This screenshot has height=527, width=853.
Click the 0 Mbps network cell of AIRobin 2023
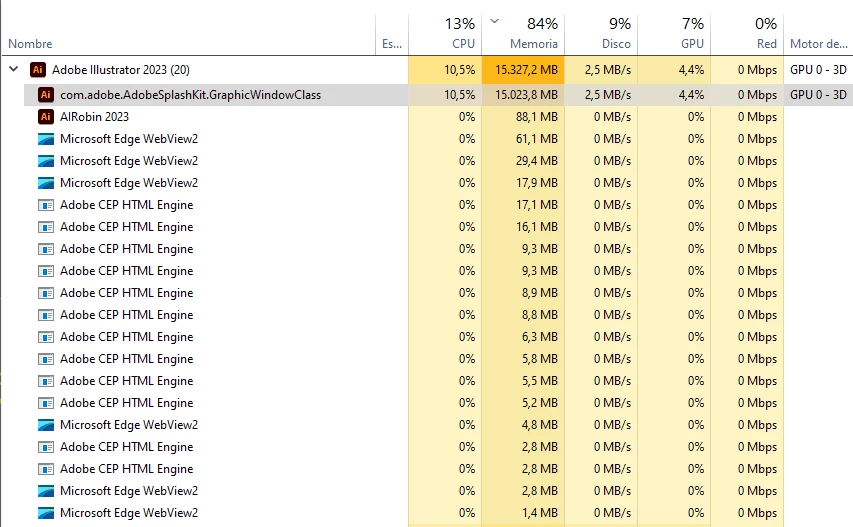point(747,116)
